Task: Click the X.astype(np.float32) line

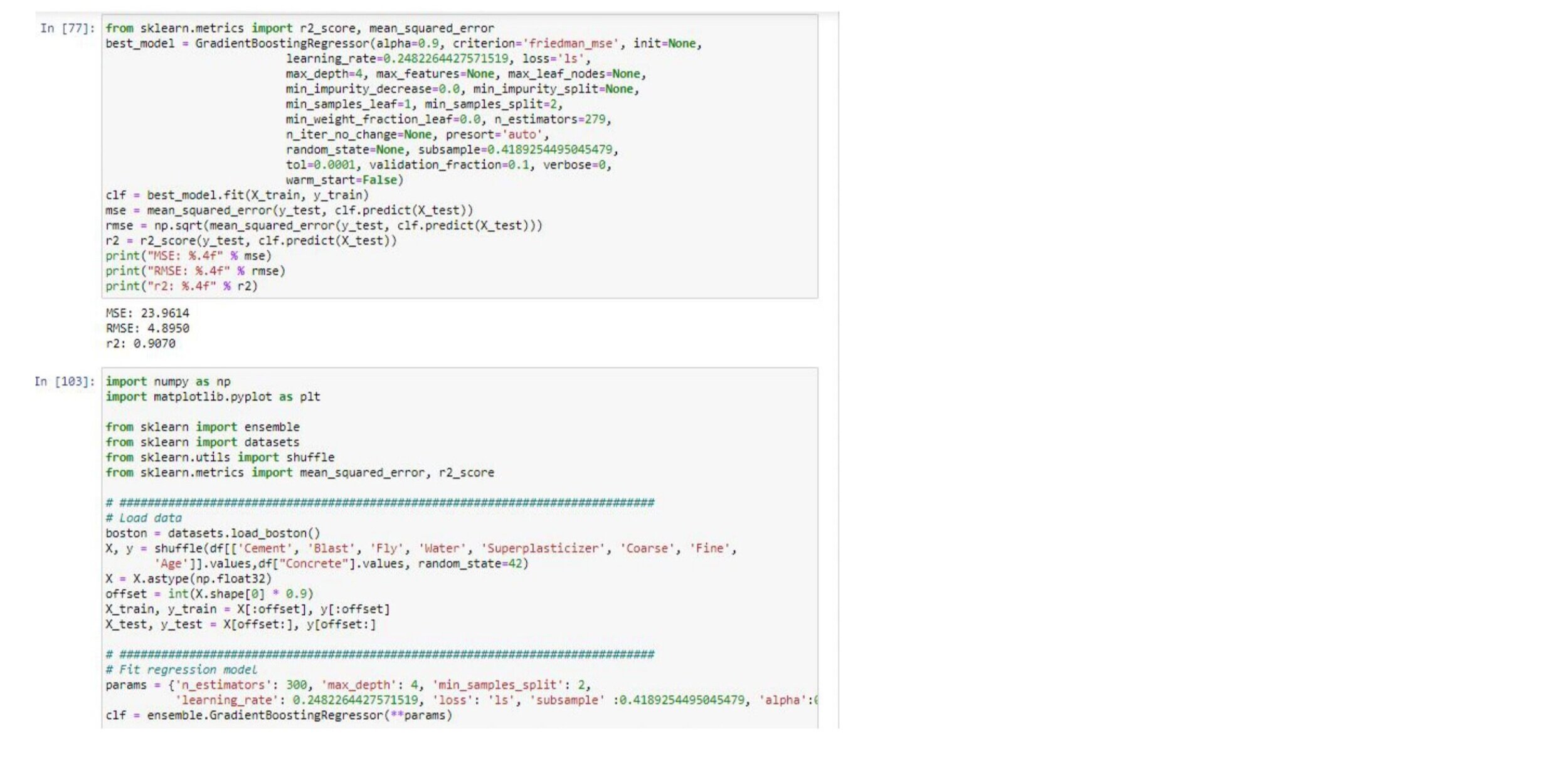Action: (x=188, y=579)
